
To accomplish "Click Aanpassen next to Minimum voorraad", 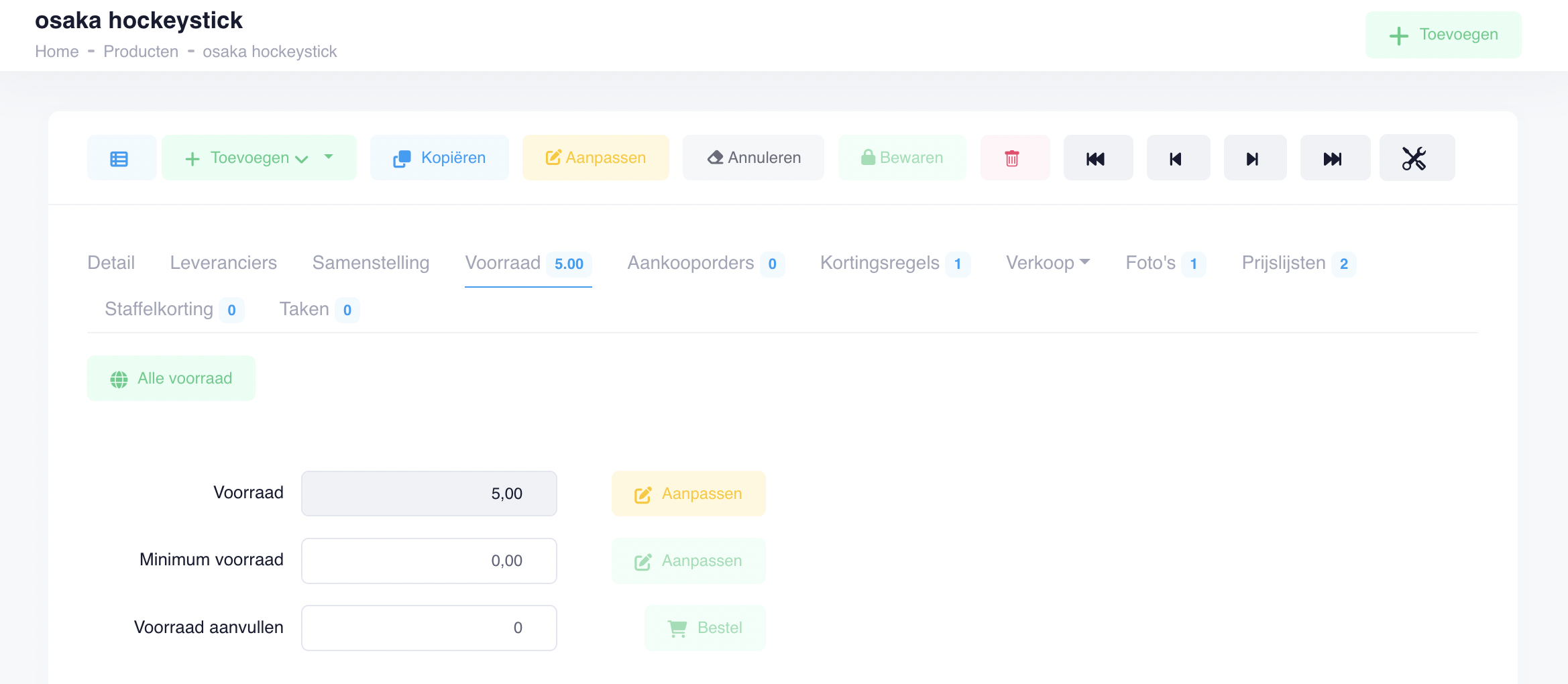I will point(688,561).
